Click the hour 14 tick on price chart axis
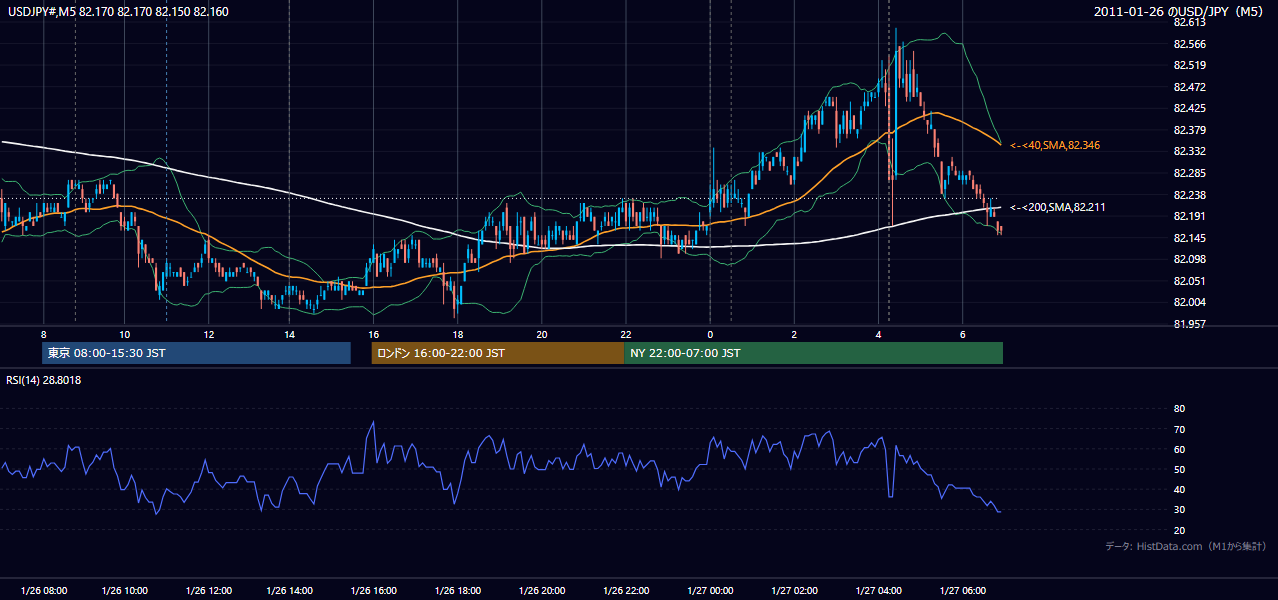 [289, 335]
